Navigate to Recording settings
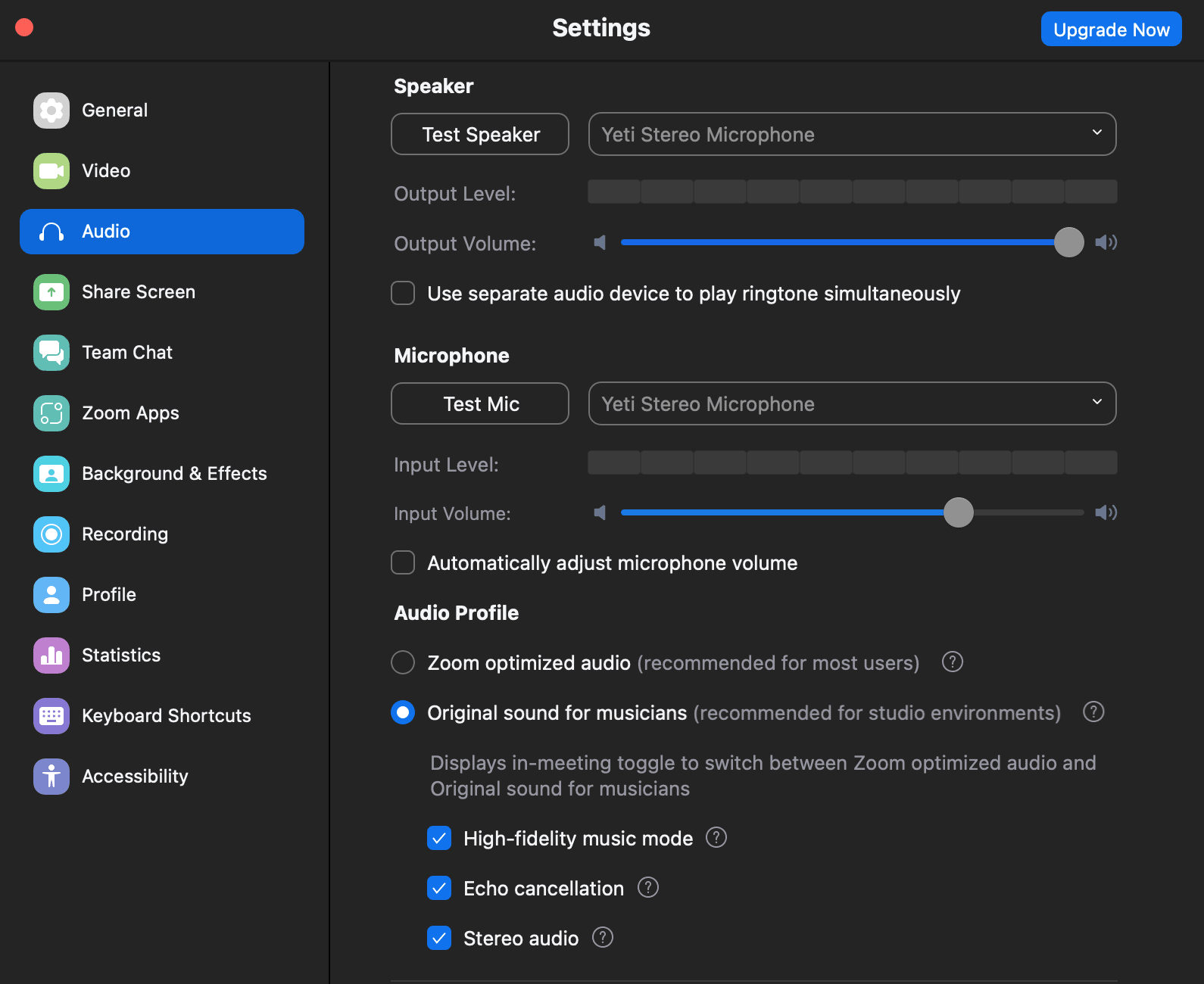This screenshot has height=984, width=1204. [x=162, y=534]
